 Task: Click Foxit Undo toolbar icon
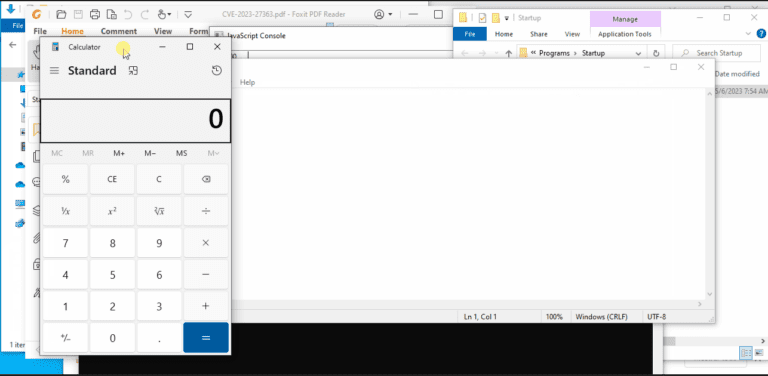(128, 14)
